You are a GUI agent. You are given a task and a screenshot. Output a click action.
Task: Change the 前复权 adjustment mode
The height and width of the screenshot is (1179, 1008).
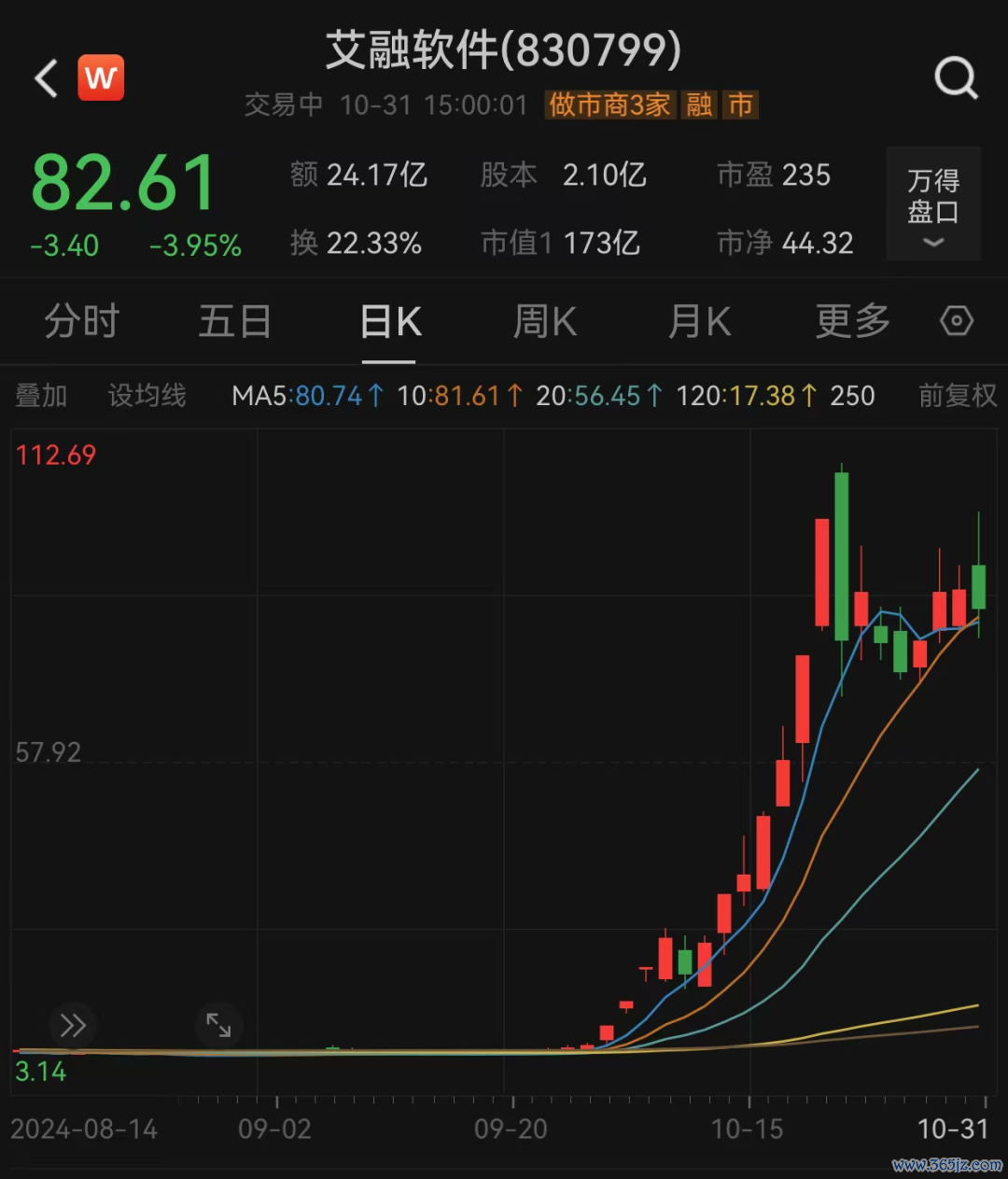tap(958, 396)
